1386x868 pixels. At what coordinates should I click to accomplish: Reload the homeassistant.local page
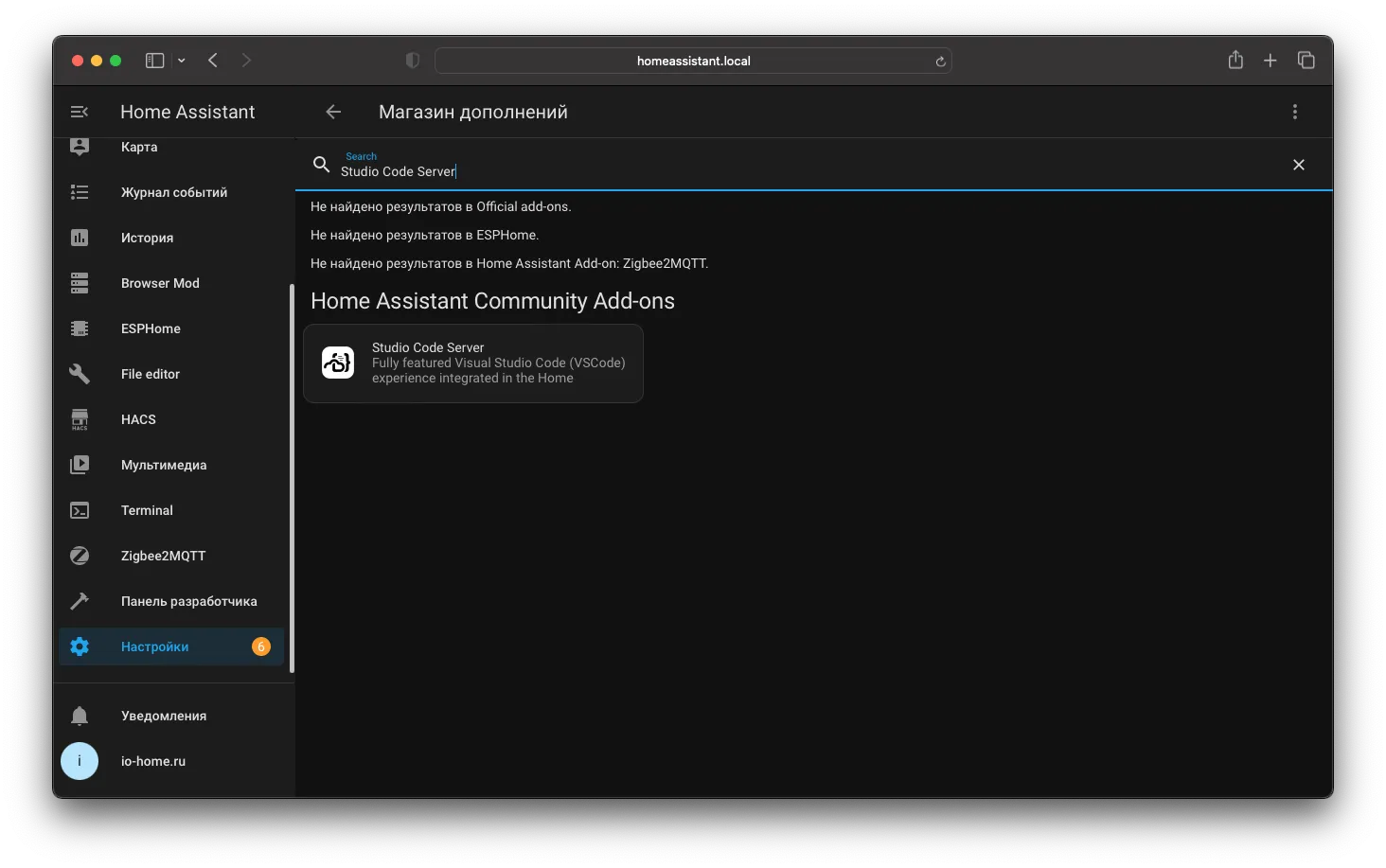(940, 62)
